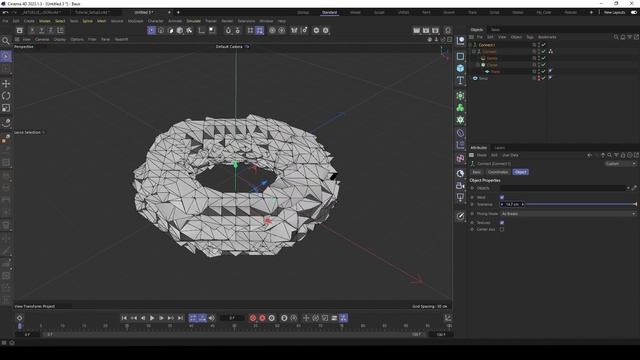
Task: Toggle the highlighted snap-grid icon in top toolbar
Action: (260, 30)
